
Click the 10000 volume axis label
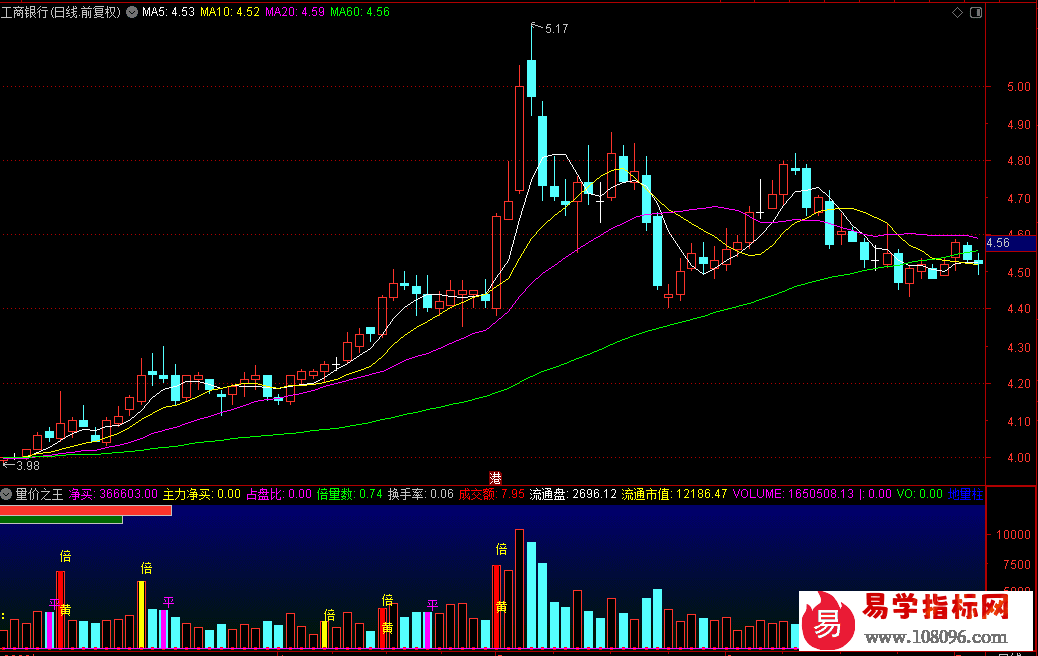1013,535
